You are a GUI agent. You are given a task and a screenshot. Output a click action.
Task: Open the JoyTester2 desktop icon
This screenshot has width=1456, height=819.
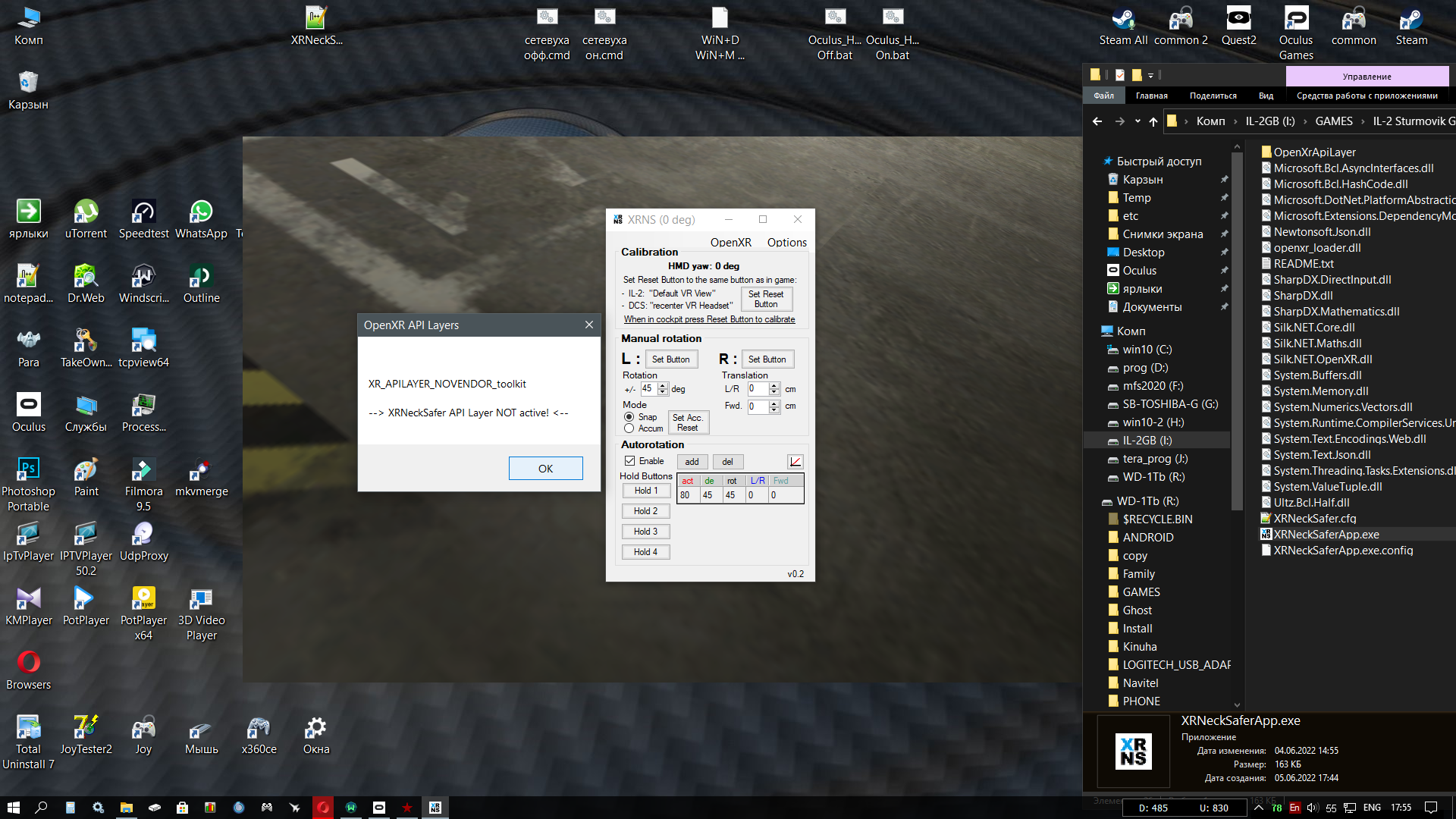86,735
